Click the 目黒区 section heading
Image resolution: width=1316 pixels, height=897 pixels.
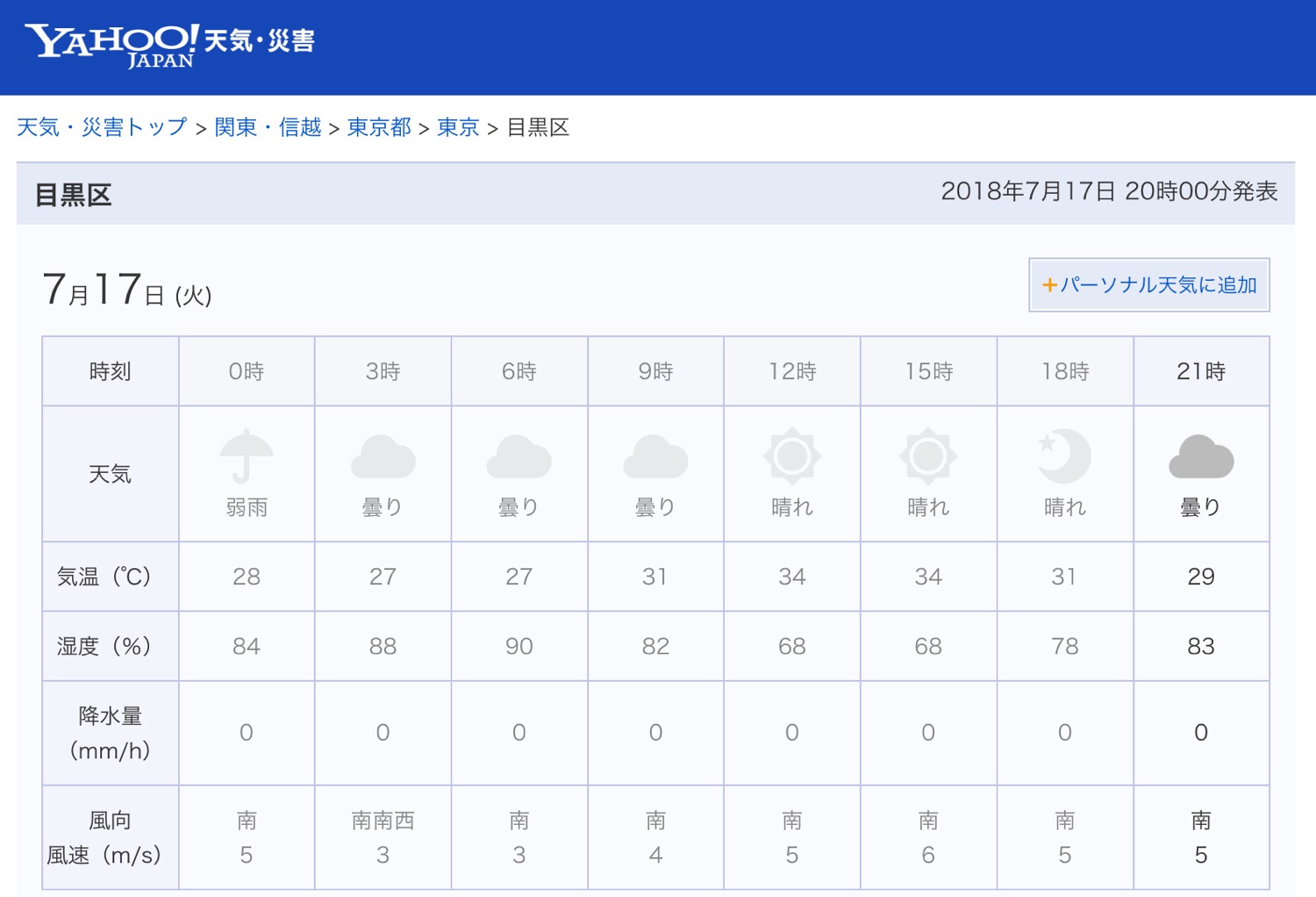74,195
